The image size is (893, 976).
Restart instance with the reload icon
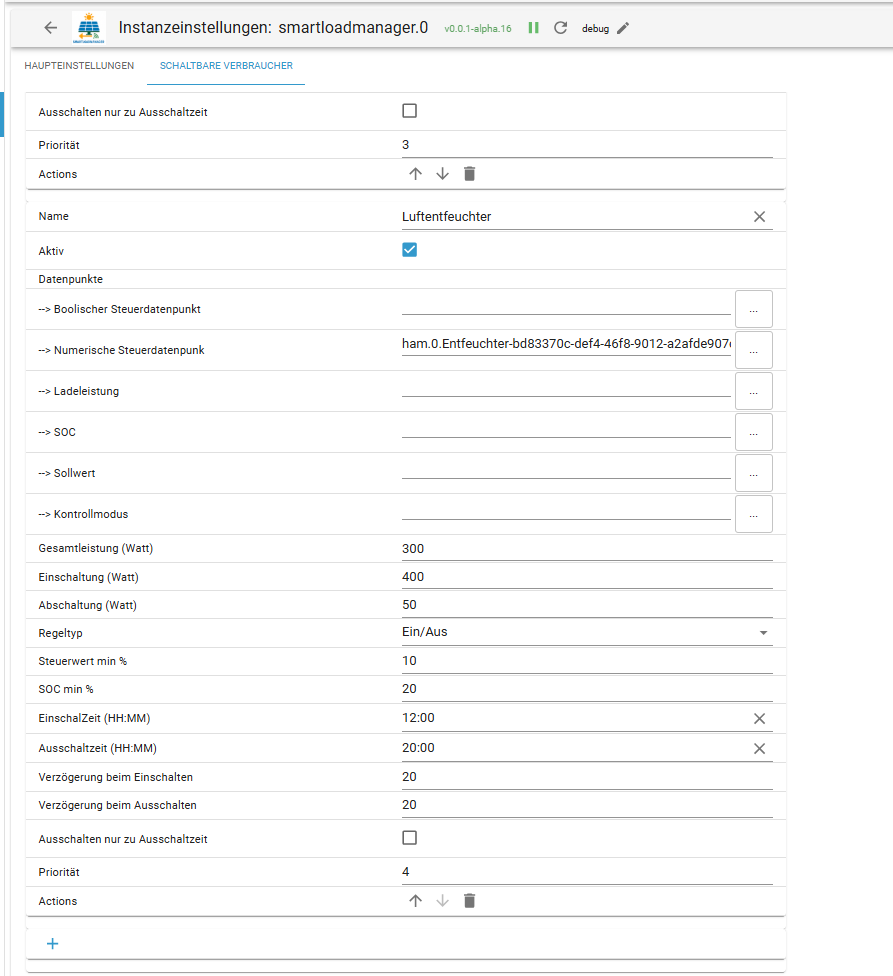coord(560,28)
